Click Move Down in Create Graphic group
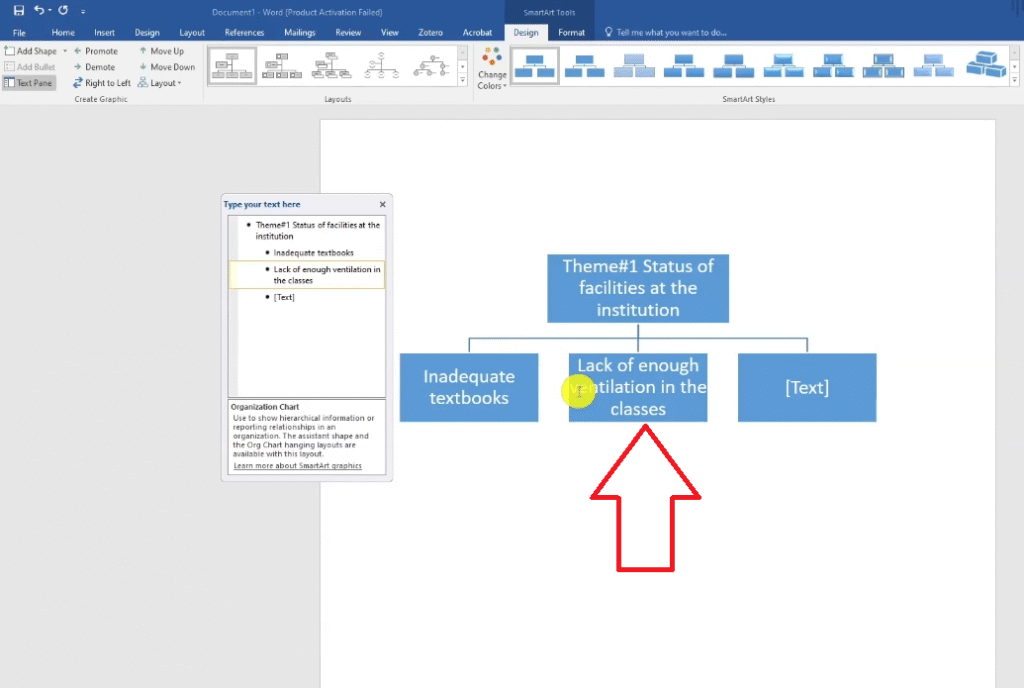The height and width of the screenshot is (688, 1024). pyautogui.click(x=166, y=67)
